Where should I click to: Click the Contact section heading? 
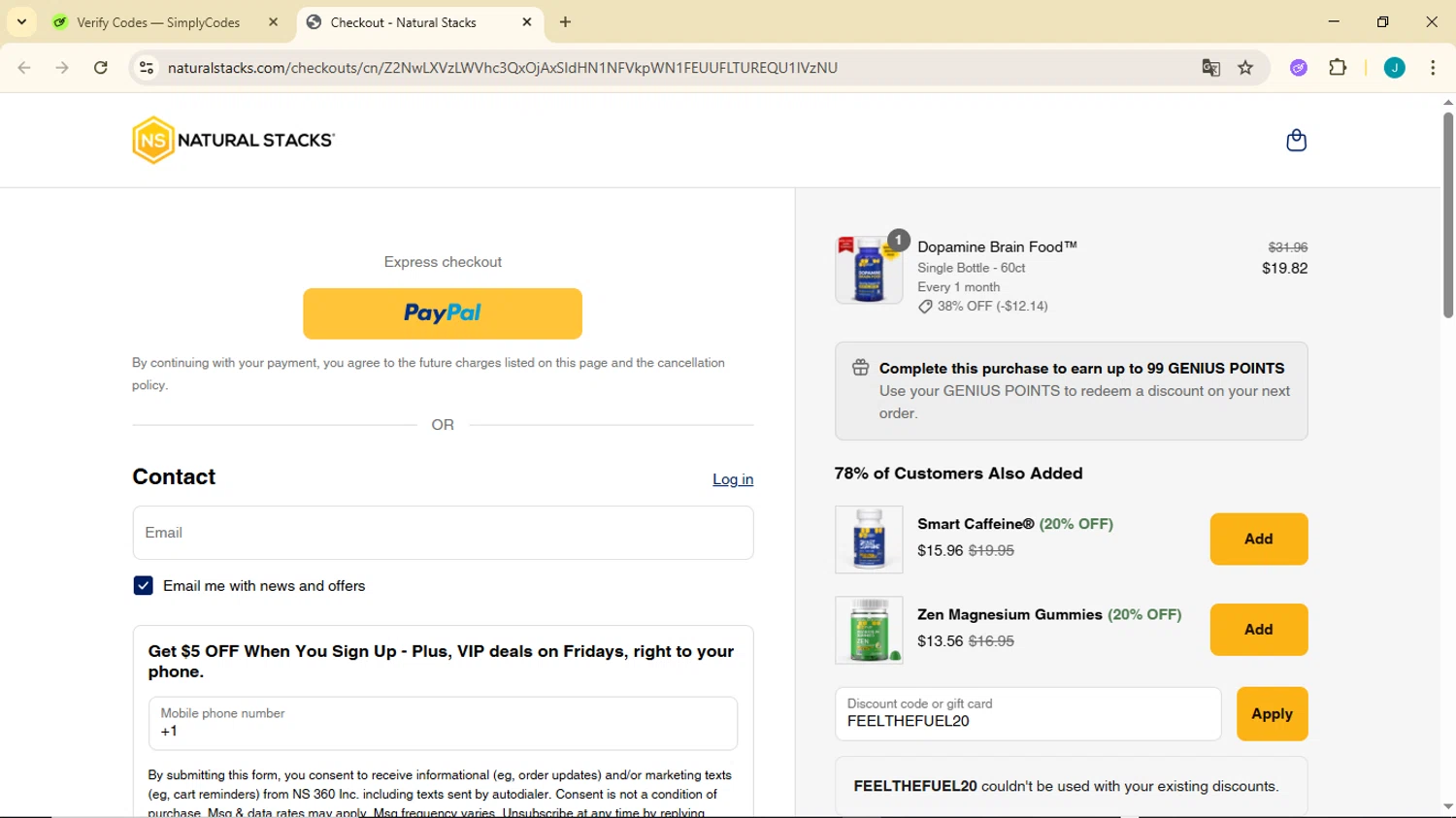pyautogui.click(x=174, y=477)
